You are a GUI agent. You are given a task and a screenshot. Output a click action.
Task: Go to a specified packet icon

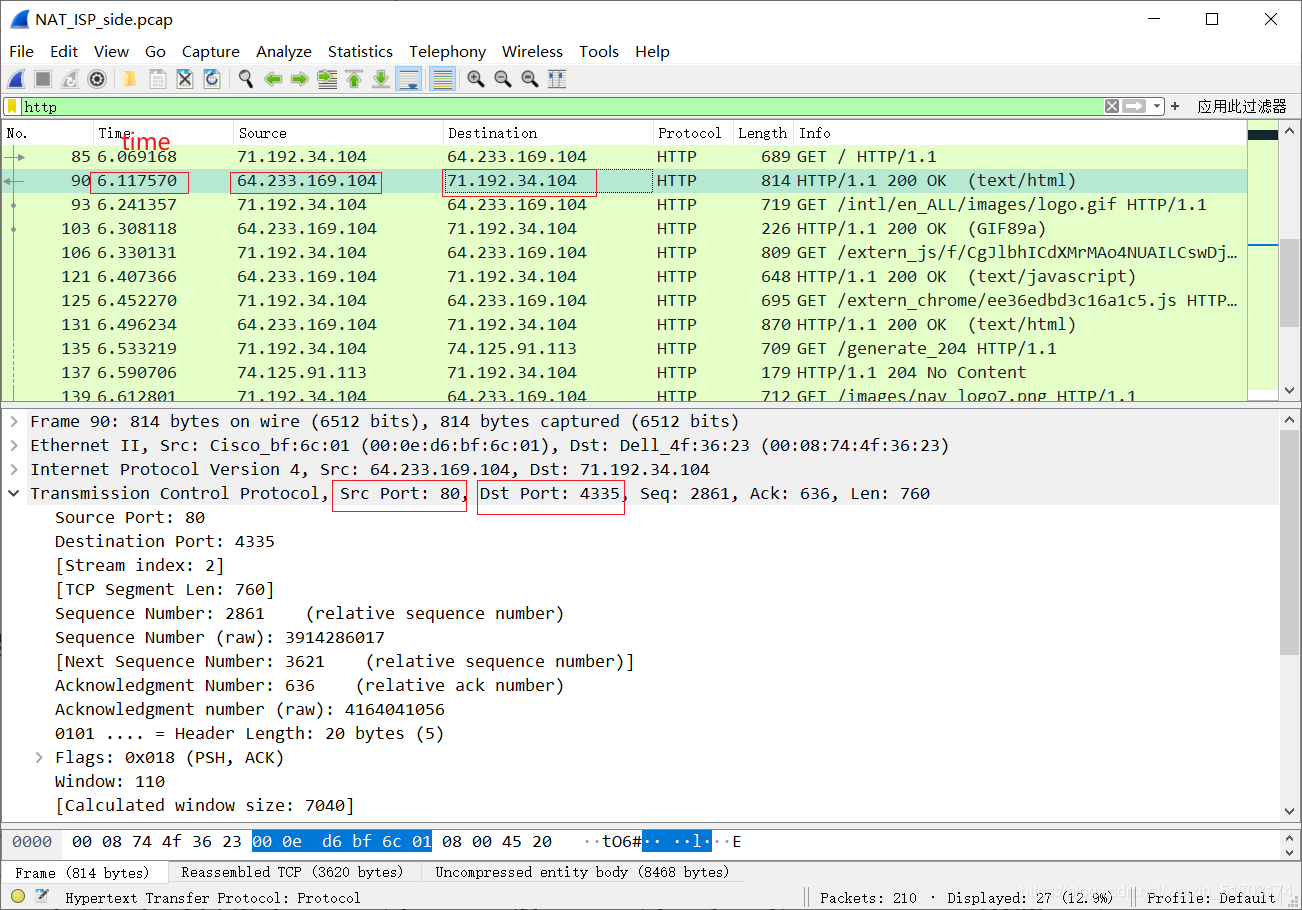[x=326, y=79]
